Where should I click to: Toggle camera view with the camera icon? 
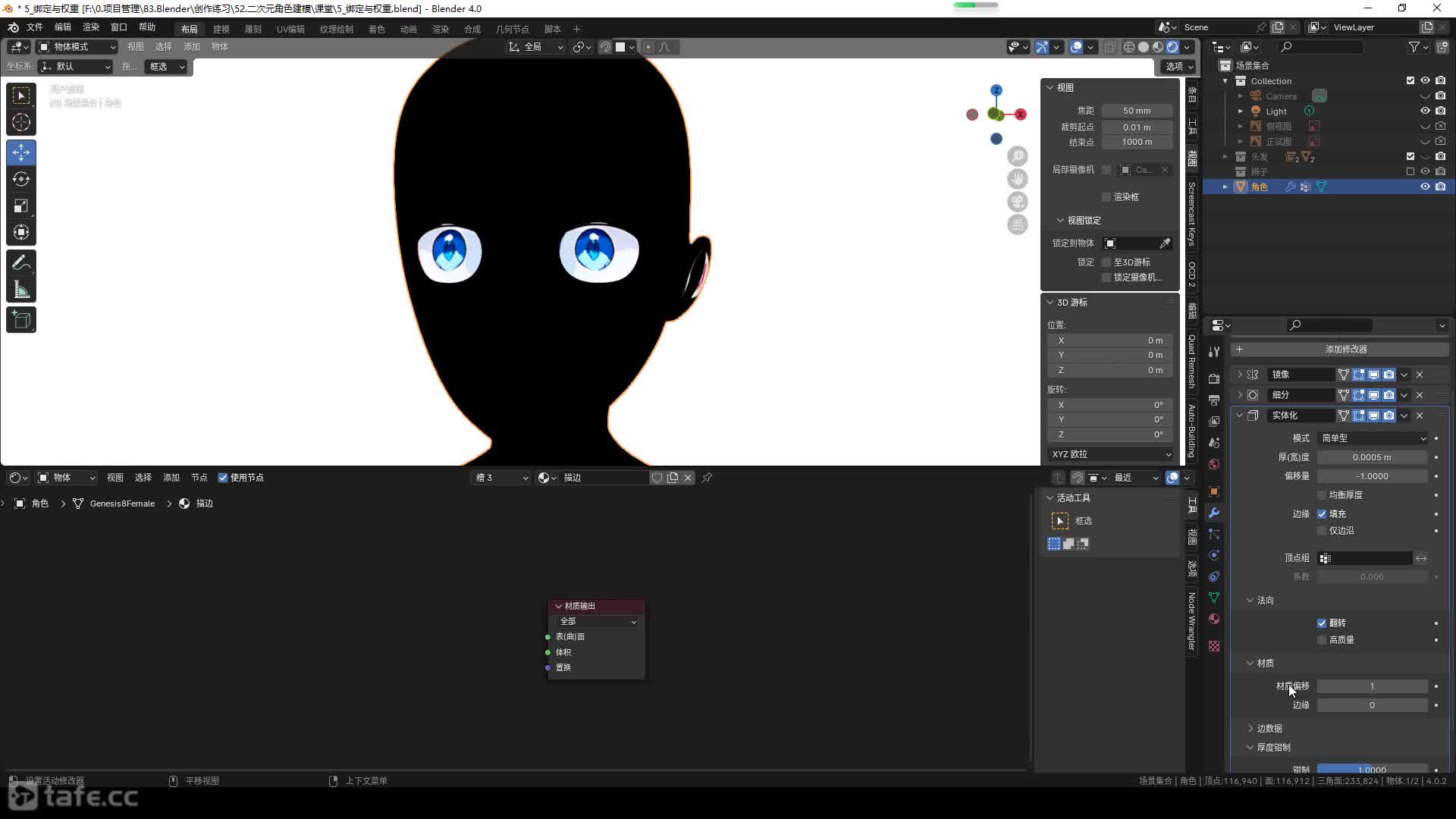(1018, 202)
